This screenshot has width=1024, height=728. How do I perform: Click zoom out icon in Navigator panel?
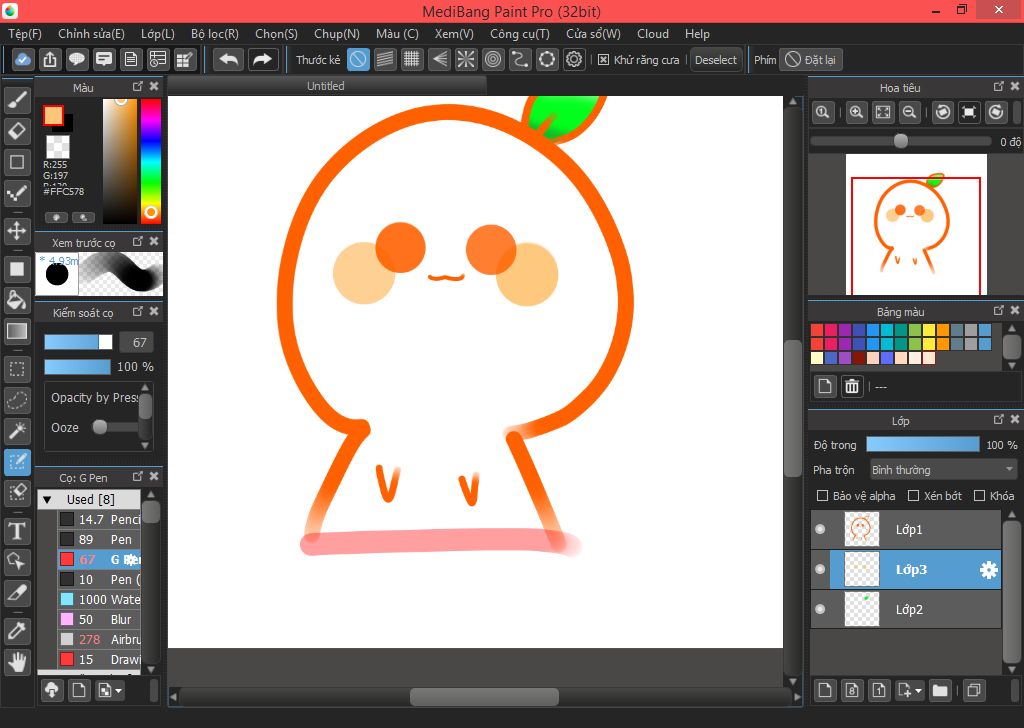909,112
